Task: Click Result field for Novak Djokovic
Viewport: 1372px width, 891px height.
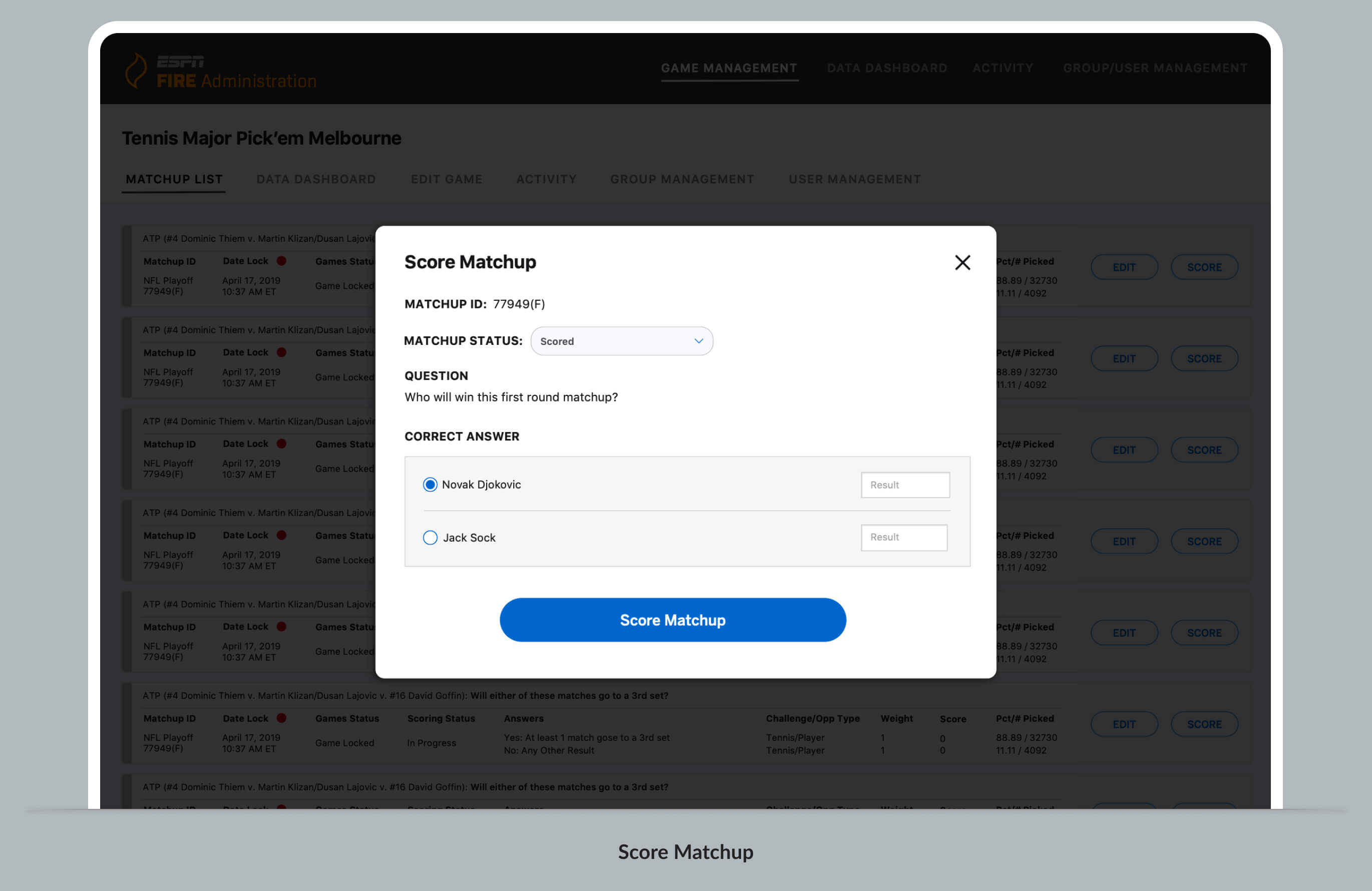Action: pos(905,485)
